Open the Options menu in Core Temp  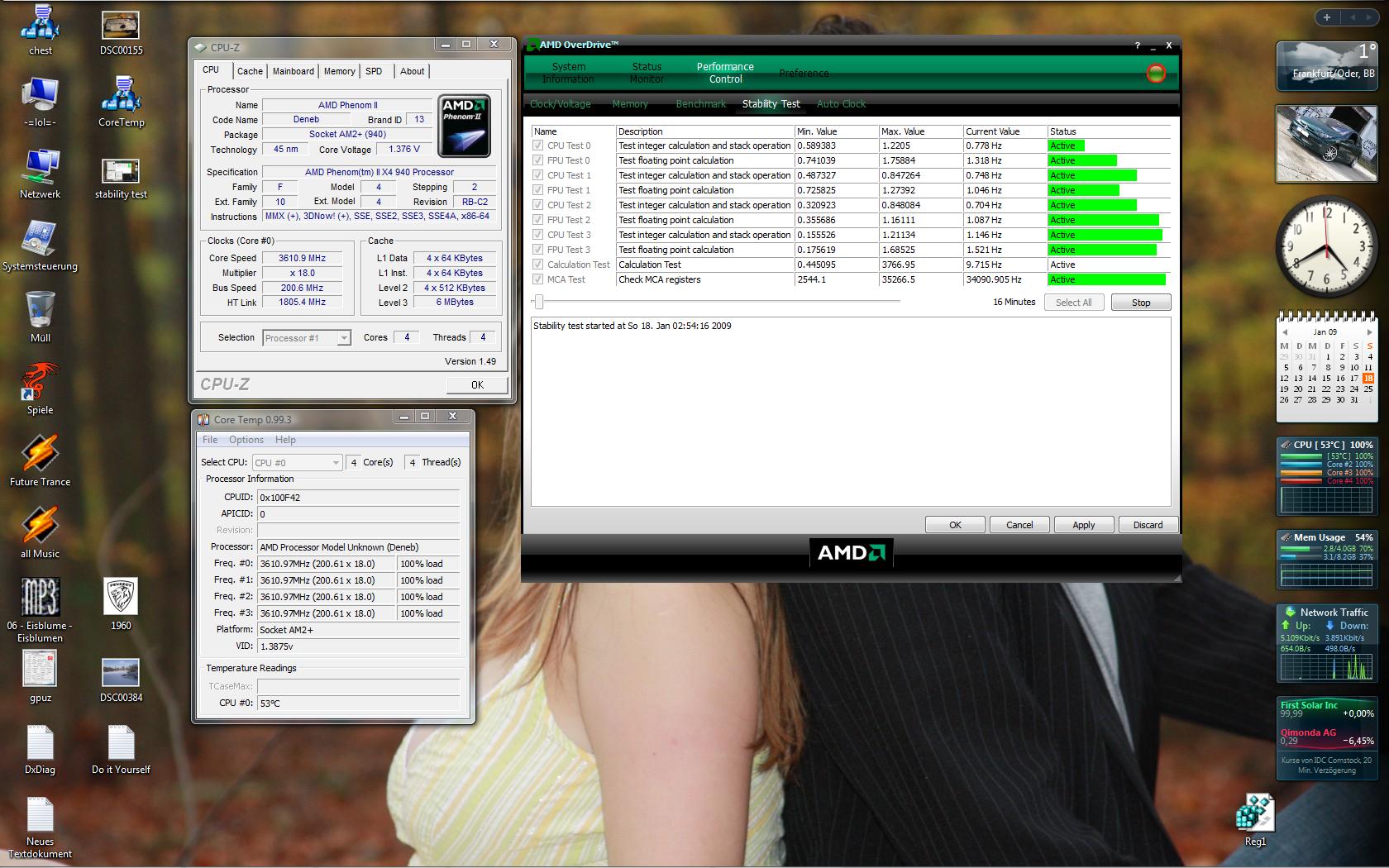[246, 440]
